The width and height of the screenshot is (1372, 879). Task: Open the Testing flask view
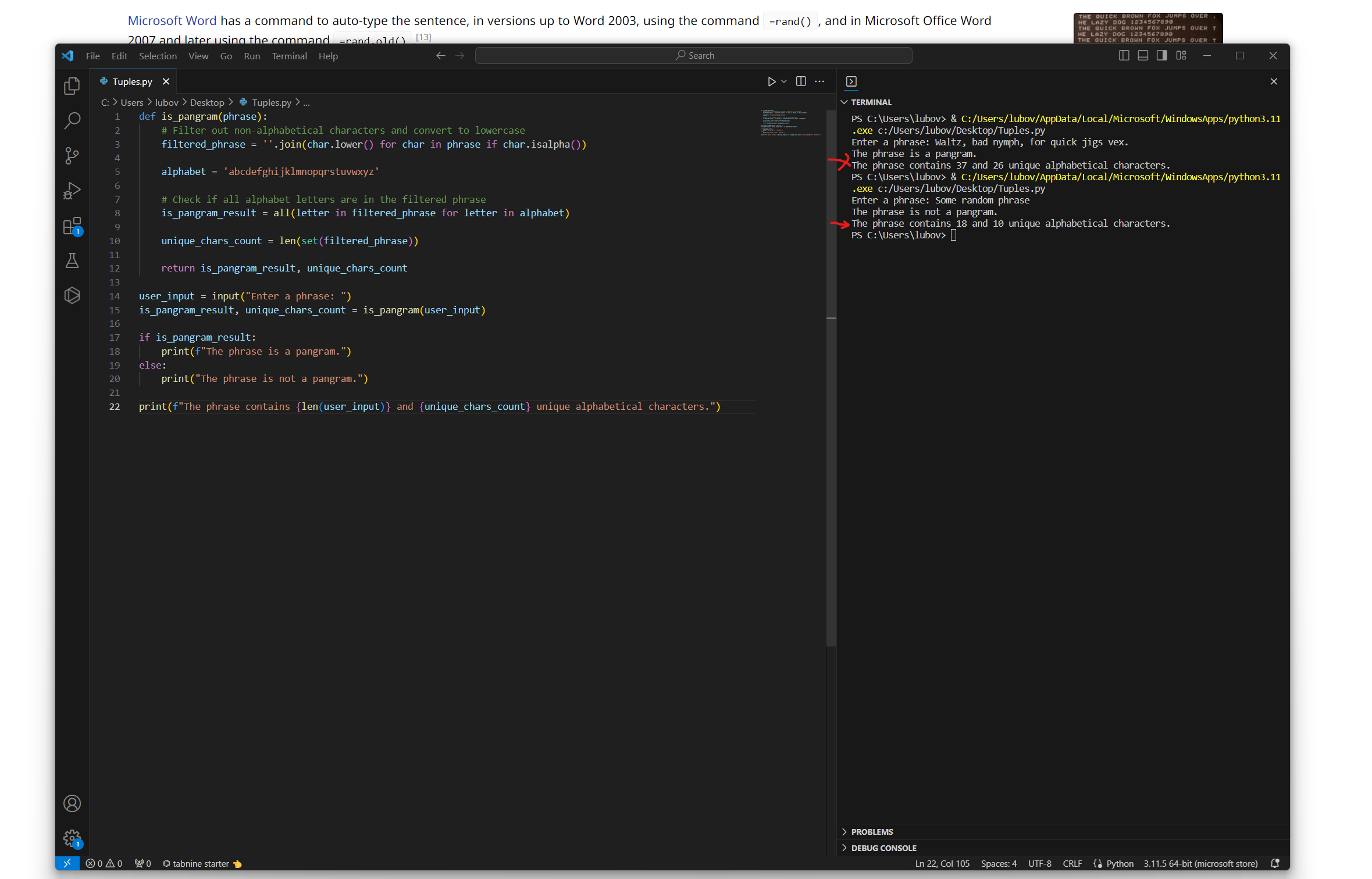click(72, 260)
